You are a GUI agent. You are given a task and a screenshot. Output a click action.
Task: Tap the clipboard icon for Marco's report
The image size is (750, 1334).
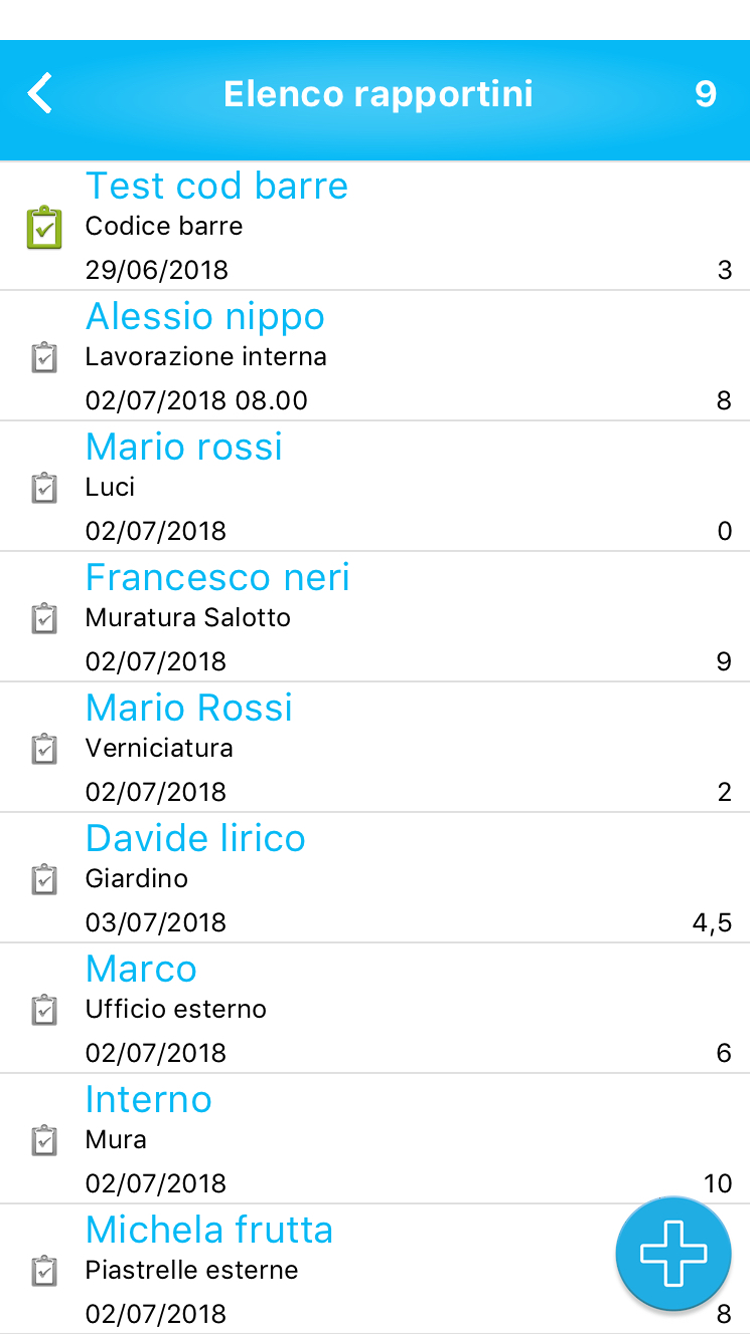(44, 1010)
